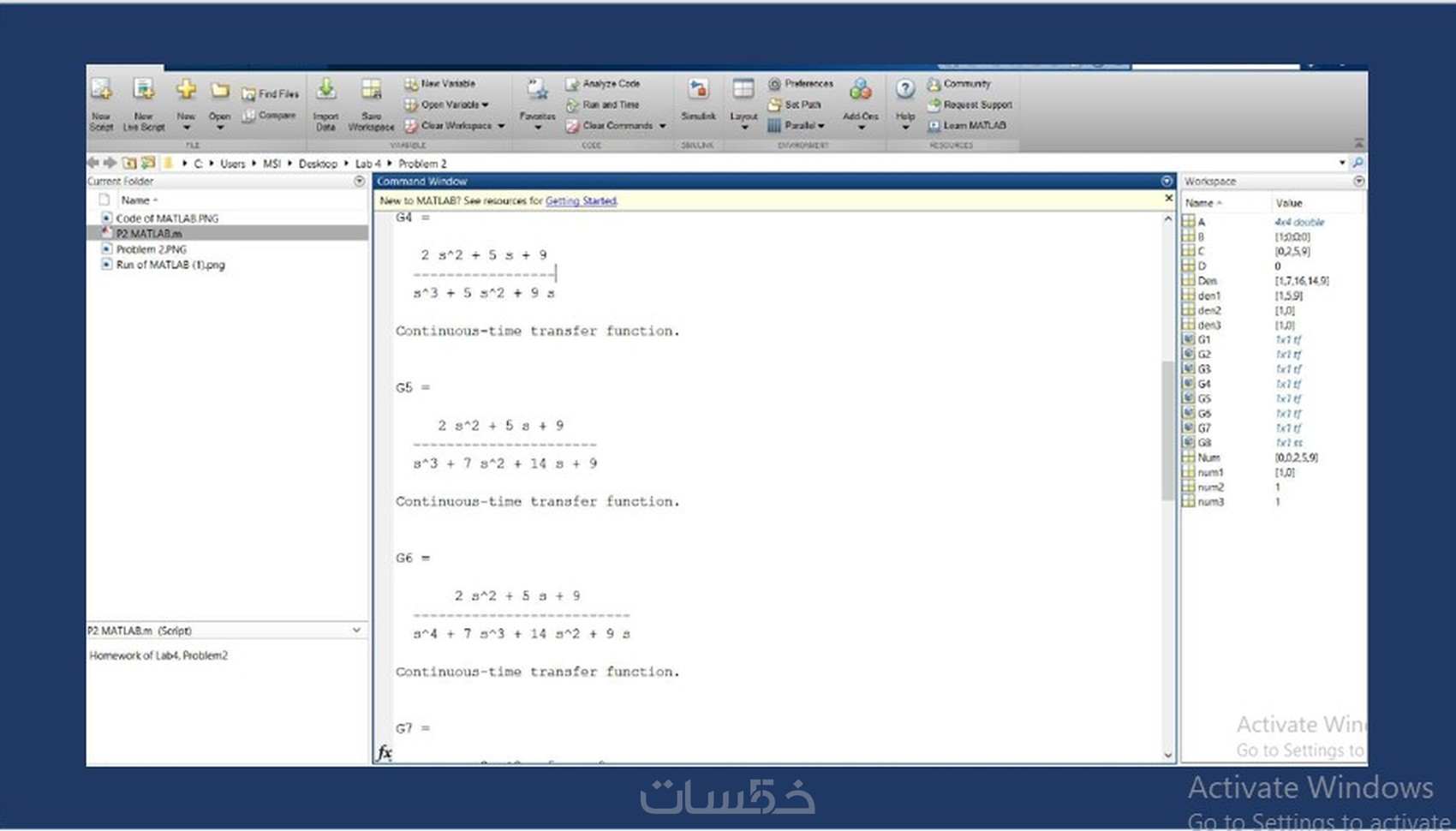The image size is (1456, 831).
Task: Launch Simulink from the toolbar
Action: 698,101
